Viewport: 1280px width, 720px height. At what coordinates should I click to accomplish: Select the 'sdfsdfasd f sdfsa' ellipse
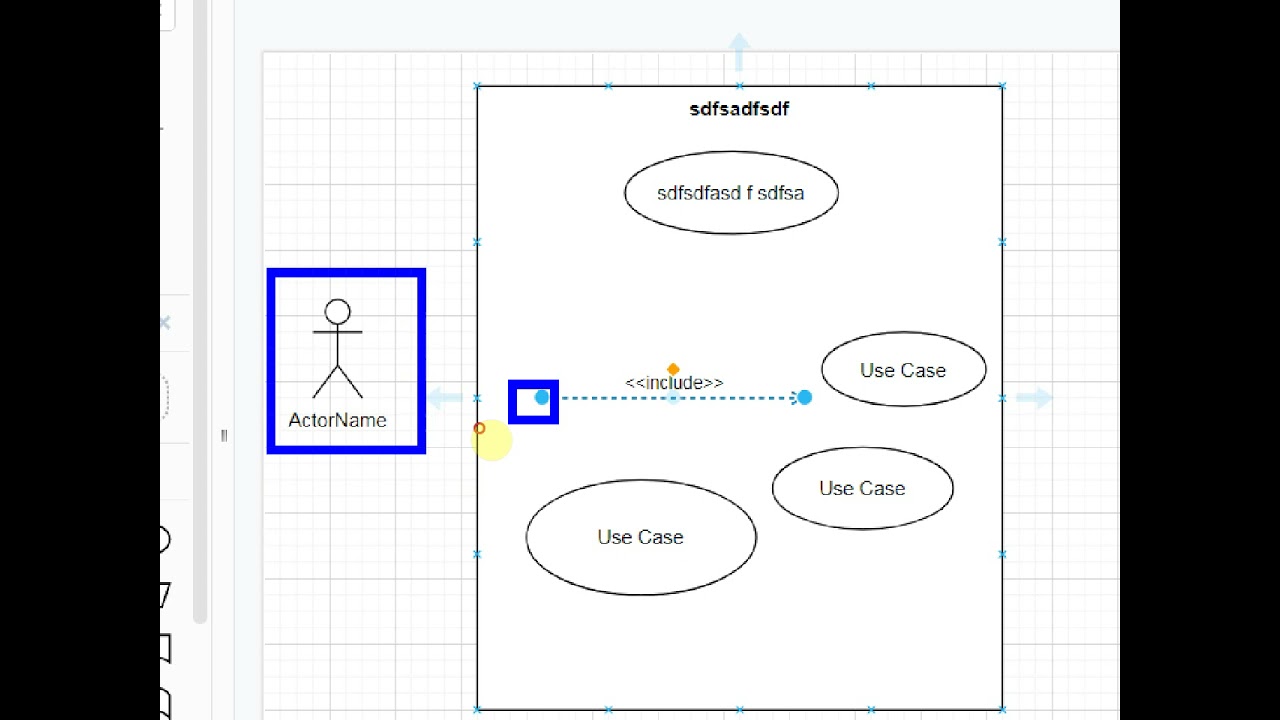click(x=731, y=193)
